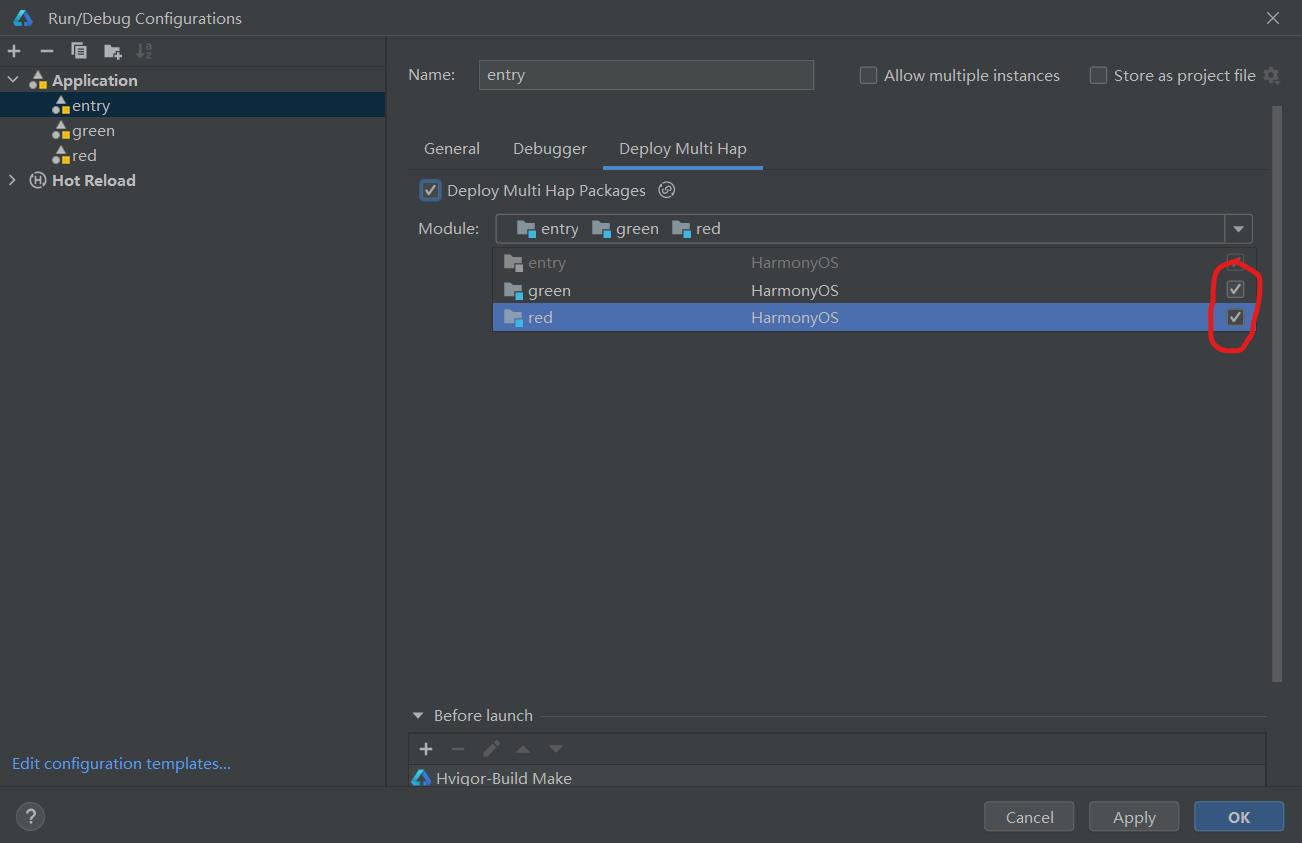Open the Module dropdown arrow
Viewport: 1302px width, 843px height.
(x=1239, y=229)
